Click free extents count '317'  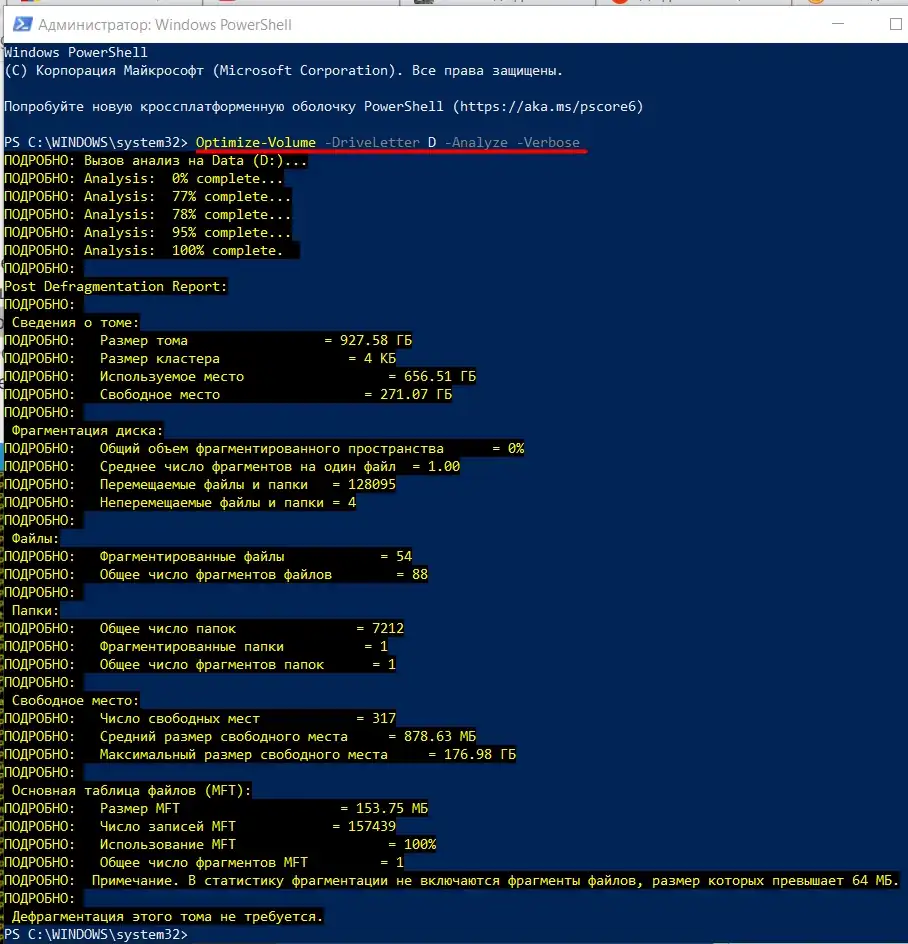(384, 719)
